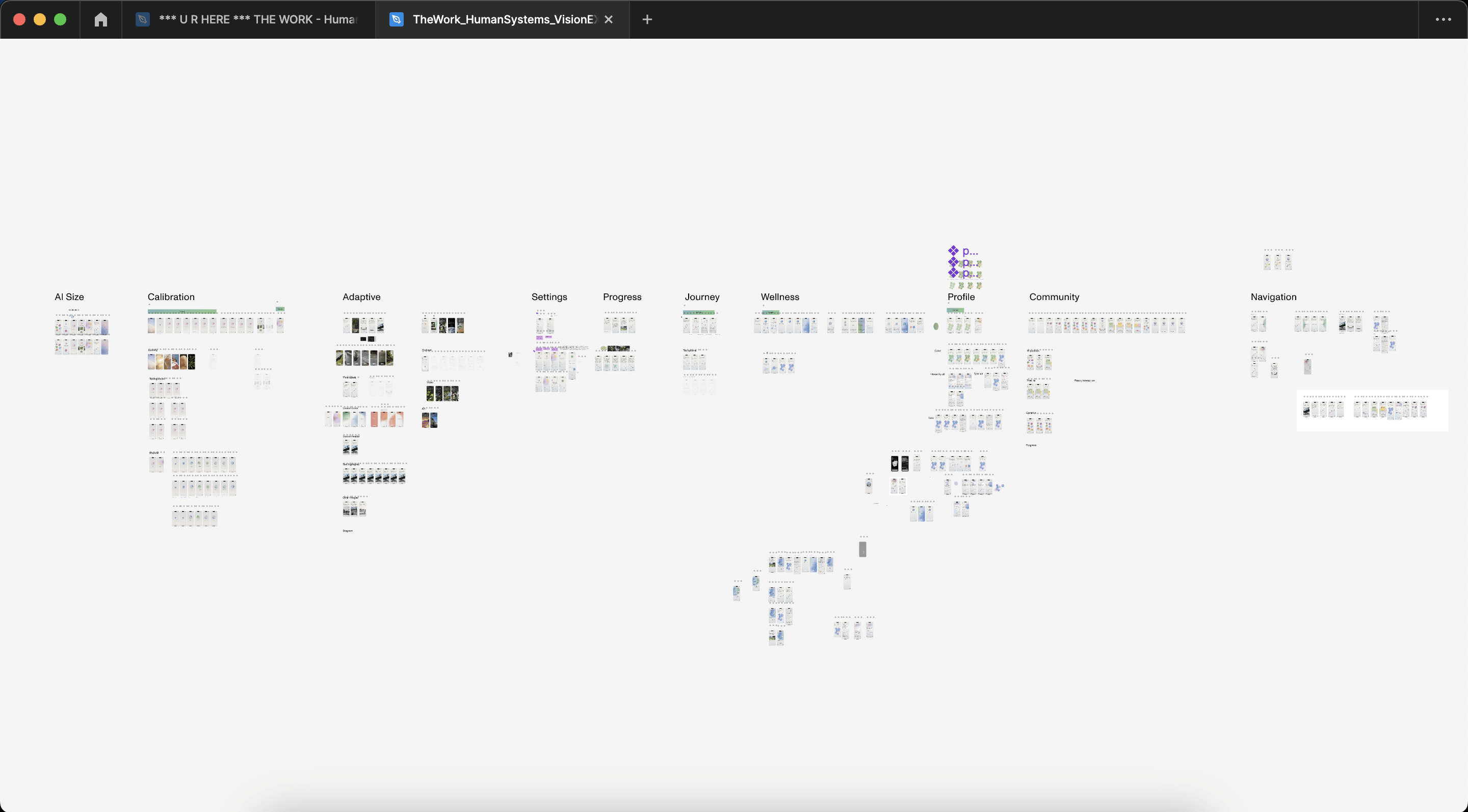Open a new tab with the plus icon
The height and width of the screenshot is (812, 1468).
pyautogui.click(x=647, y=19)
